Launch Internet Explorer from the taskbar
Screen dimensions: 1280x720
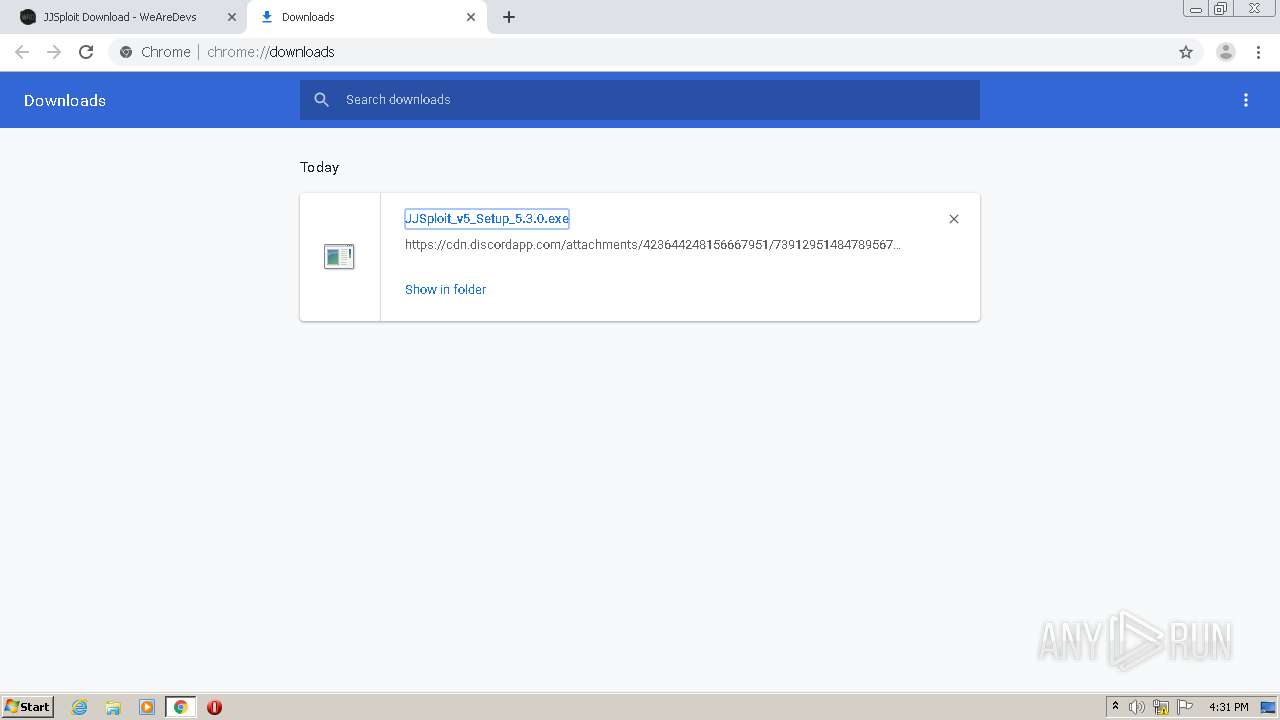point(80,707)
